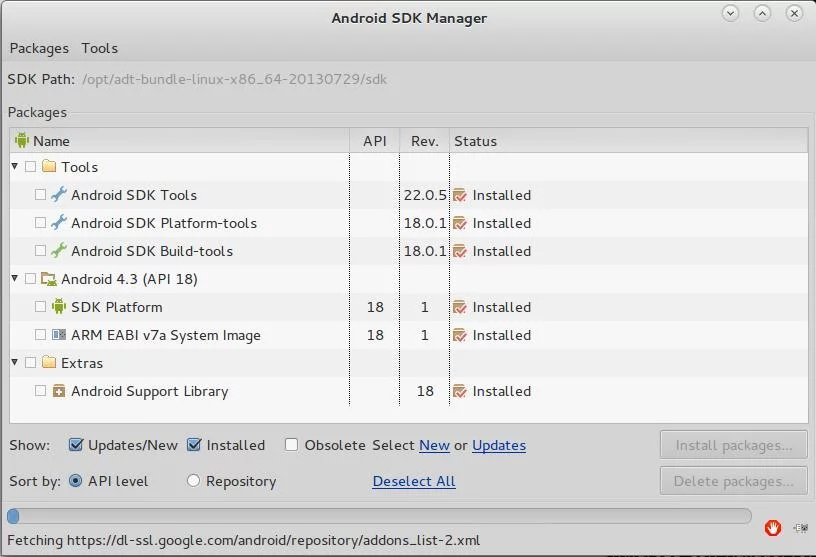Collapse the Extras folder group
The height and width of the screenshot is (557, 816).
point(15,362)
